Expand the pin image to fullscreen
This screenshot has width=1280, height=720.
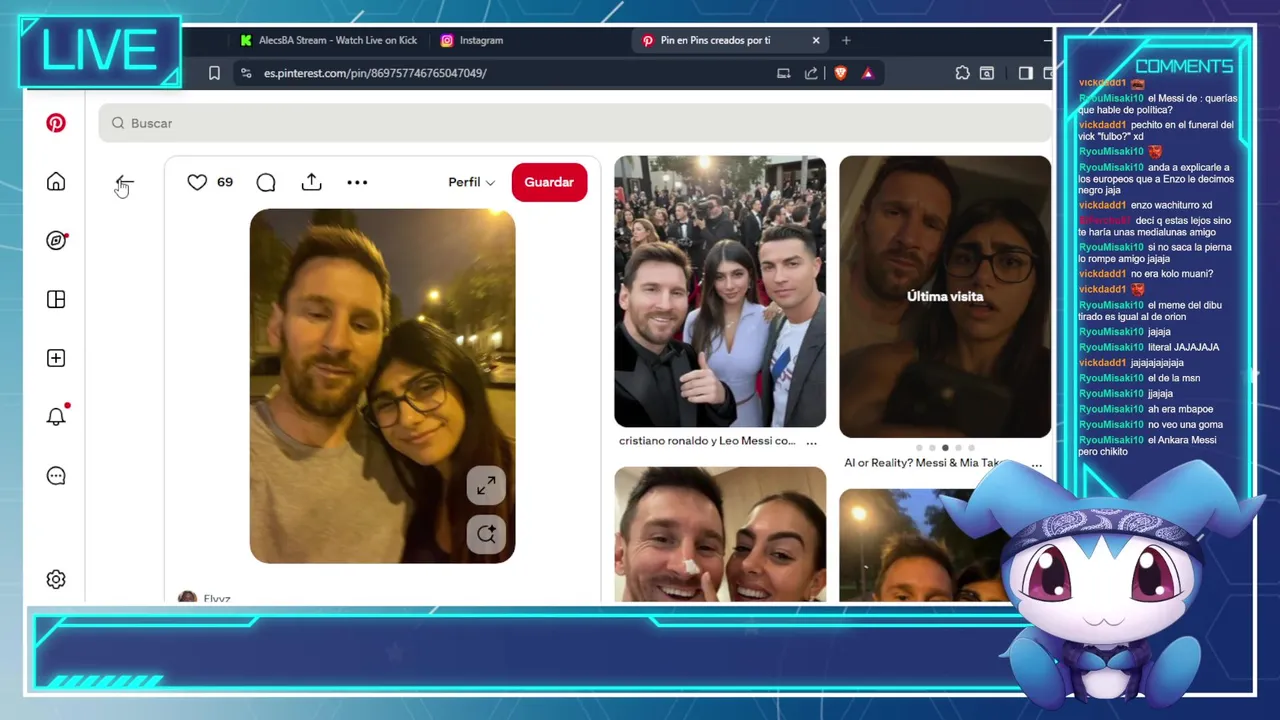point(486,486)
